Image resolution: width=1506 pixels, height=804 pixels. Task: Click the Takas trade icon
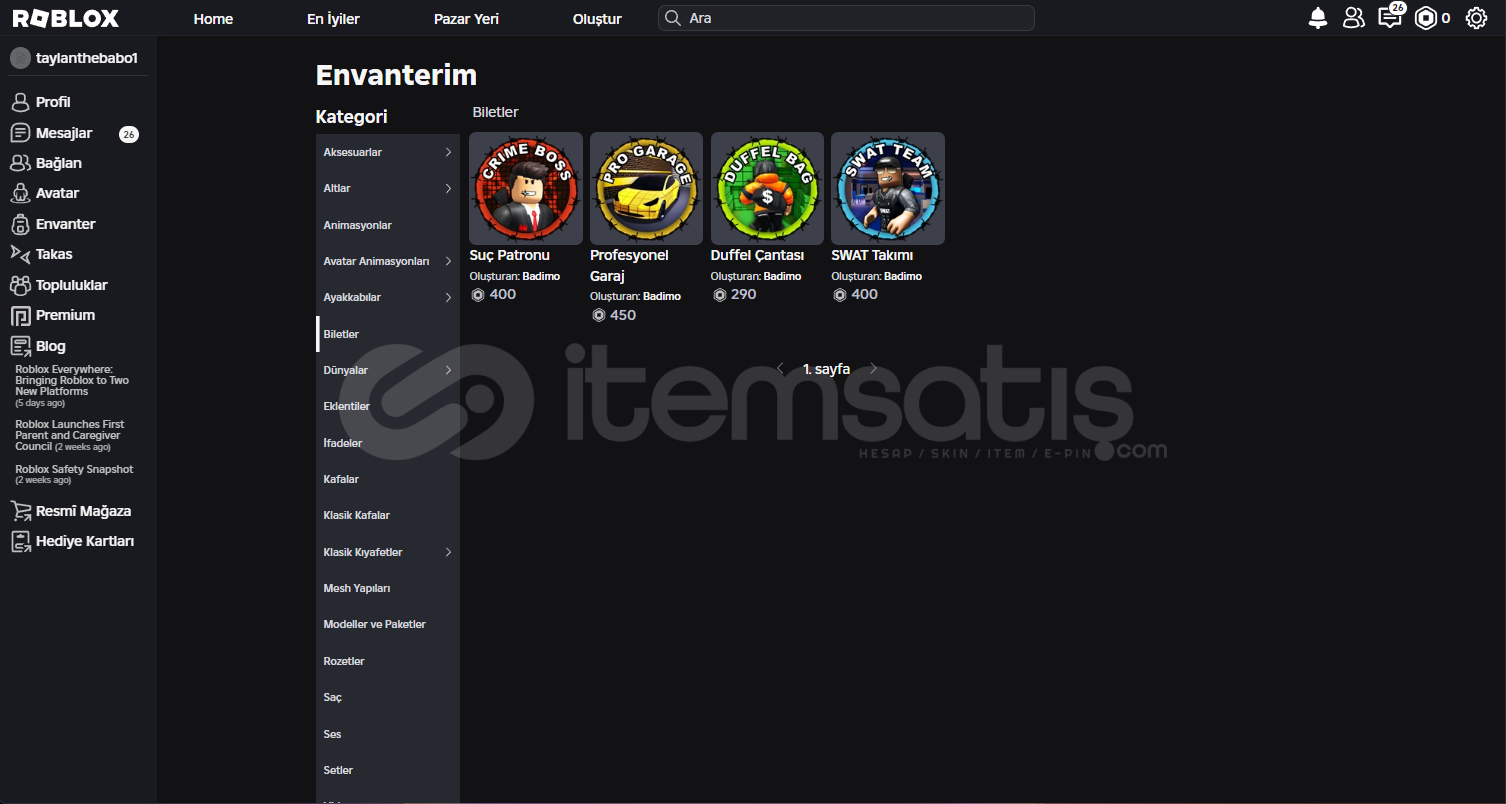[x=20, y=254]
